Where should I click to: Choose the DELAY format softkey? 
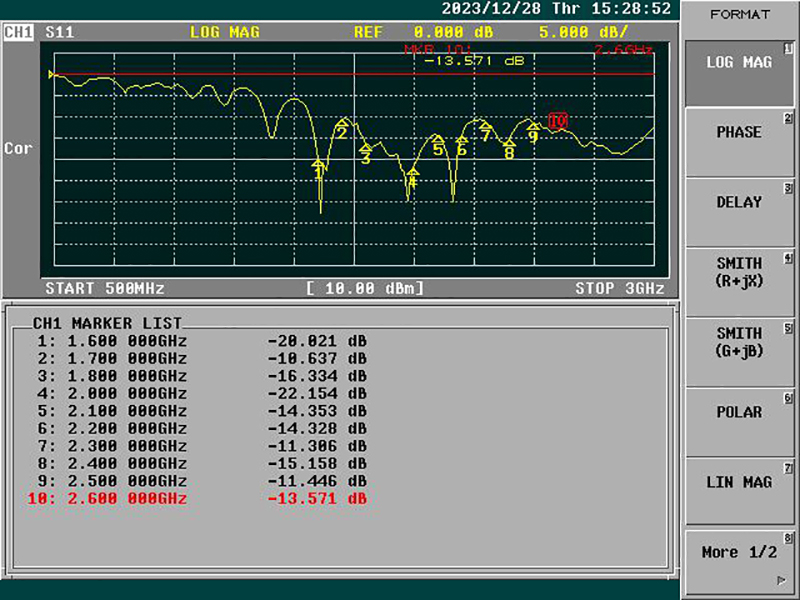coord(739,213)
